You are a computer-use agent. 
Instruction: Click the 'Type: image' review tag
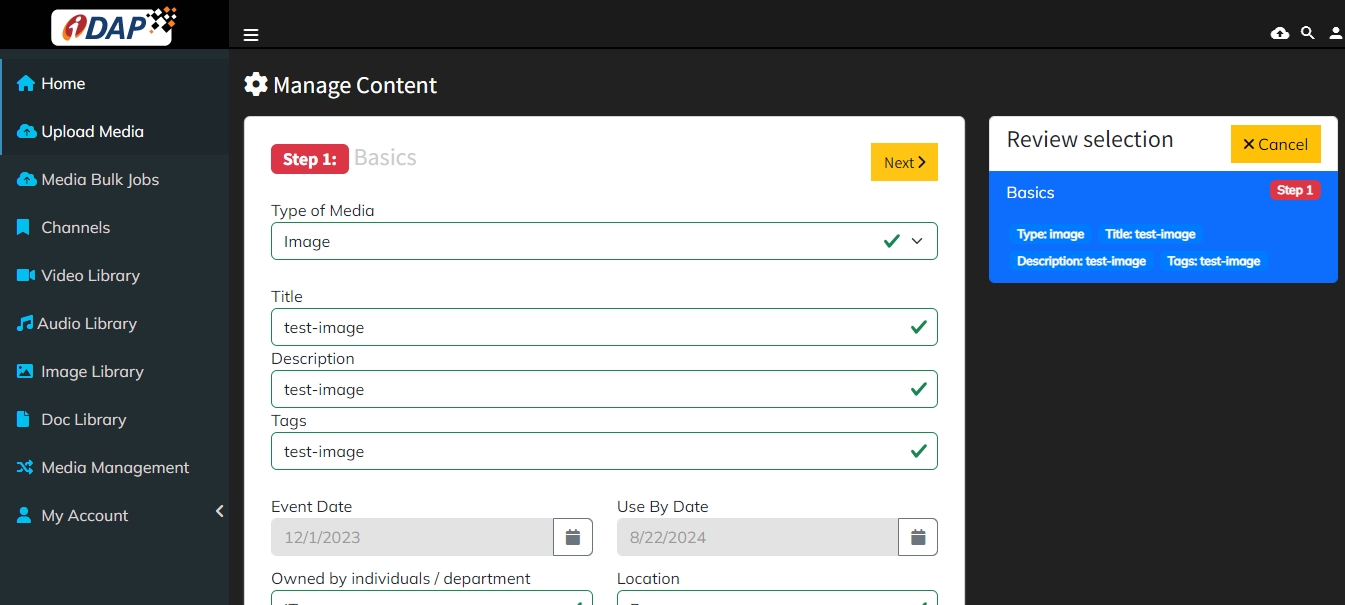[1050, 234]
